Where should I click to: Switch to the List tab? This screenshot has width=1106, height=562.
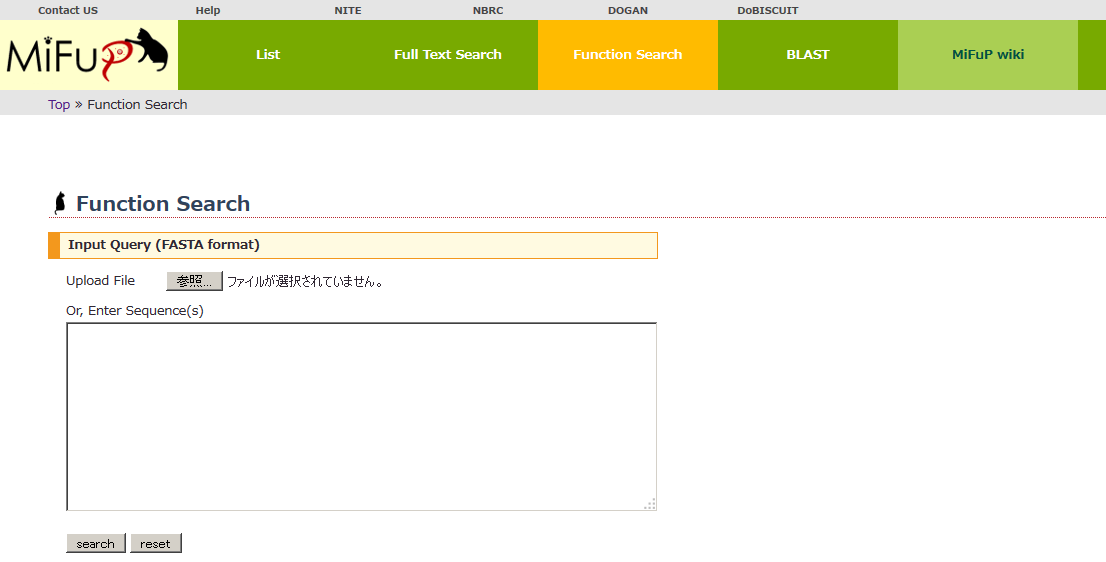(268, 55)
